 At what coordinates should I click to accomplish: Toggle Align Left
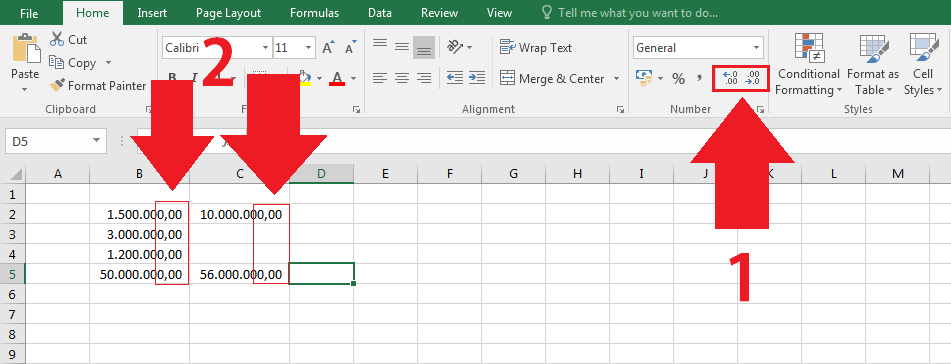tap(380, 78)
